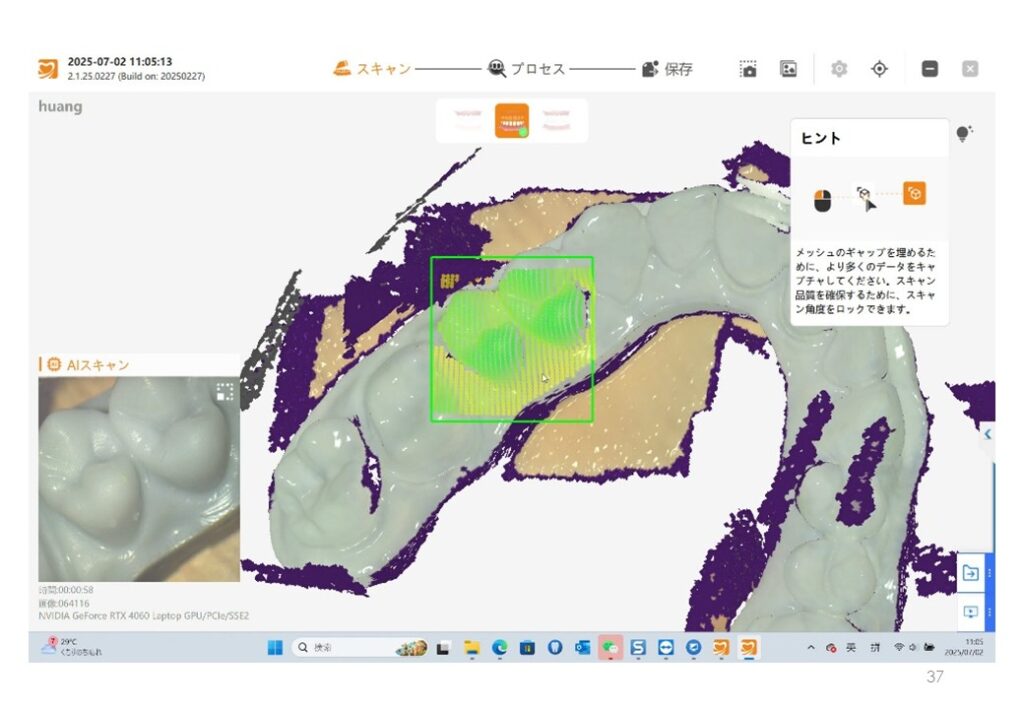The width and height of the screenshot is (1024, 709).
Task: Click the orange cube icon in hint panel
Action: coord(914,194)
